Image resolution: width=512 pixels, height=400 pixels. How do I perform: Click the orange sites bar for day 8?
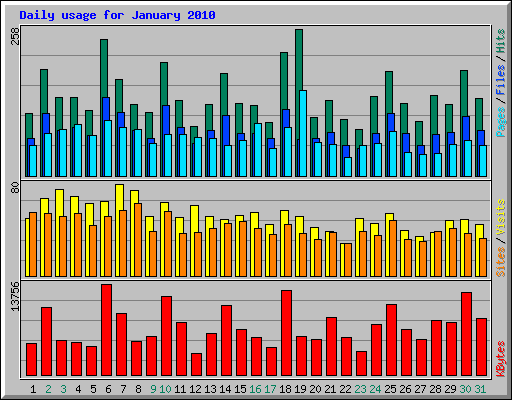click(138, 240)
